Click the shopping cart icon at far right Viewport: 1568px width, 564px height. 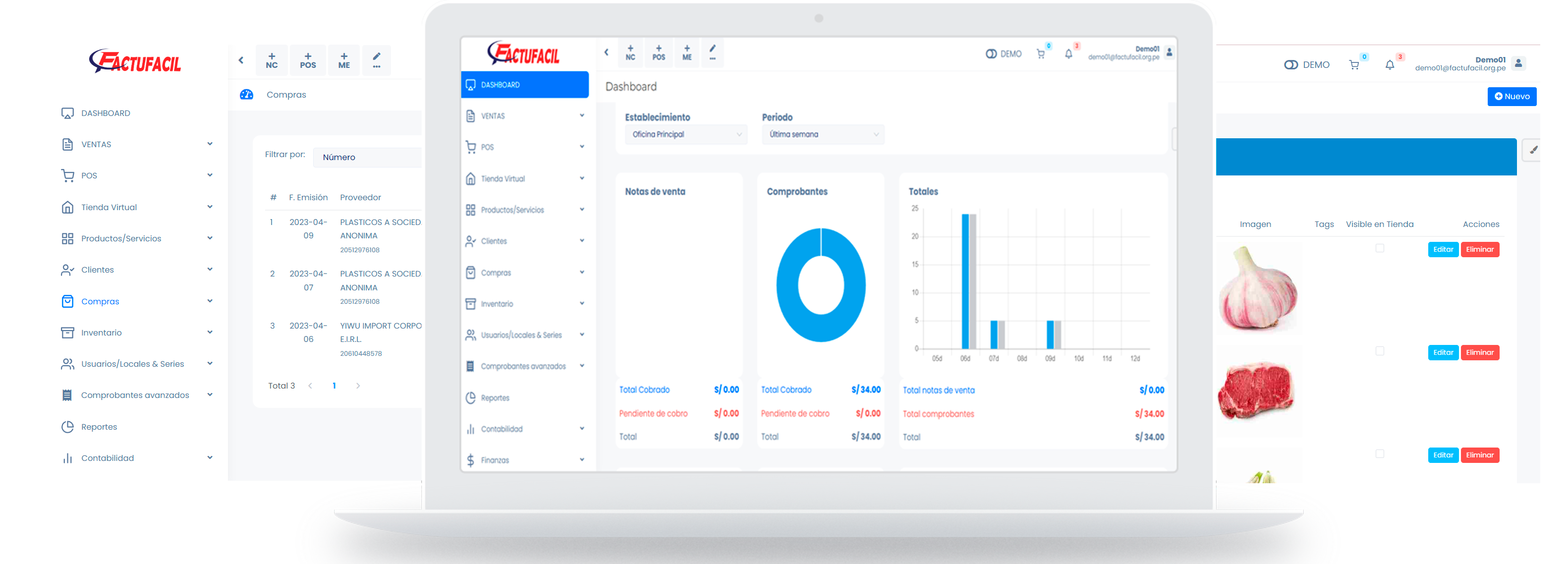(x=1354, y=65)
